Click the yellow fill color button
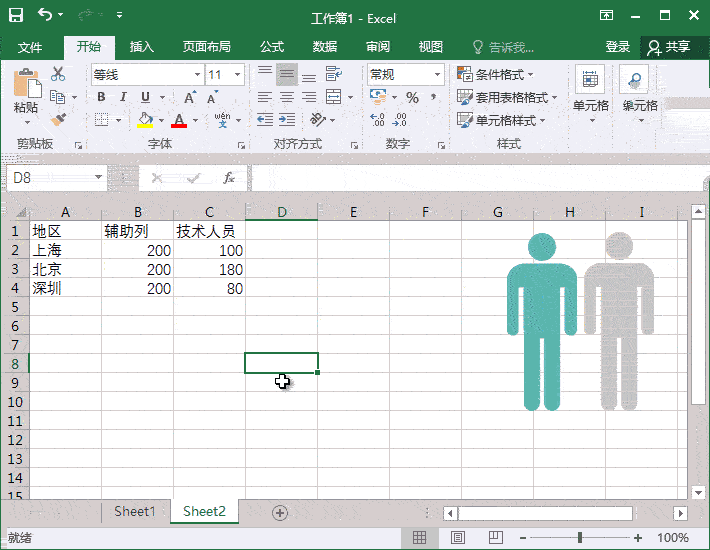Image resolution: width=710 pixels, height=550 pixels. [x=145, y=120]
